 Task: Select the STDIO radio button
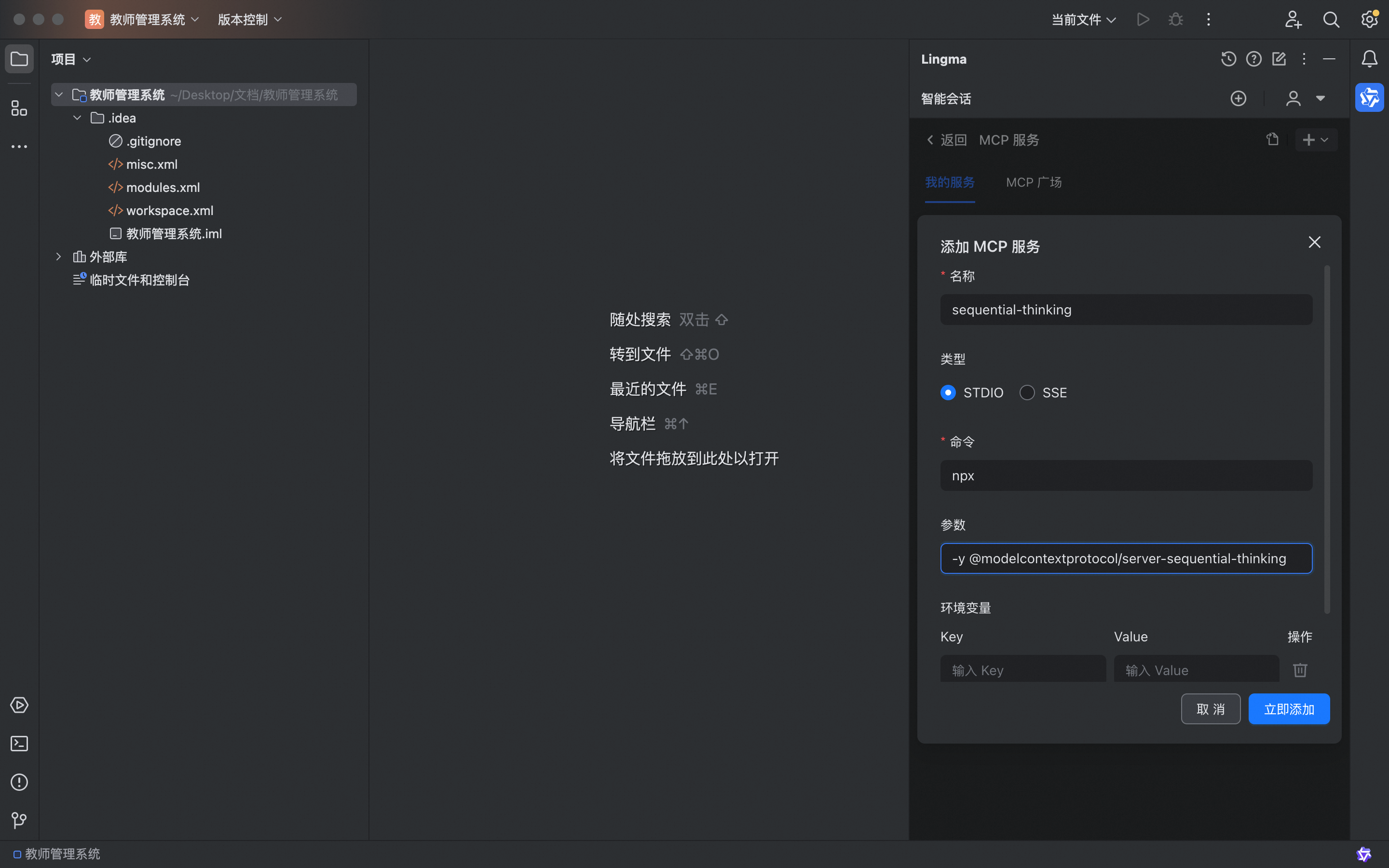[948, 393]
